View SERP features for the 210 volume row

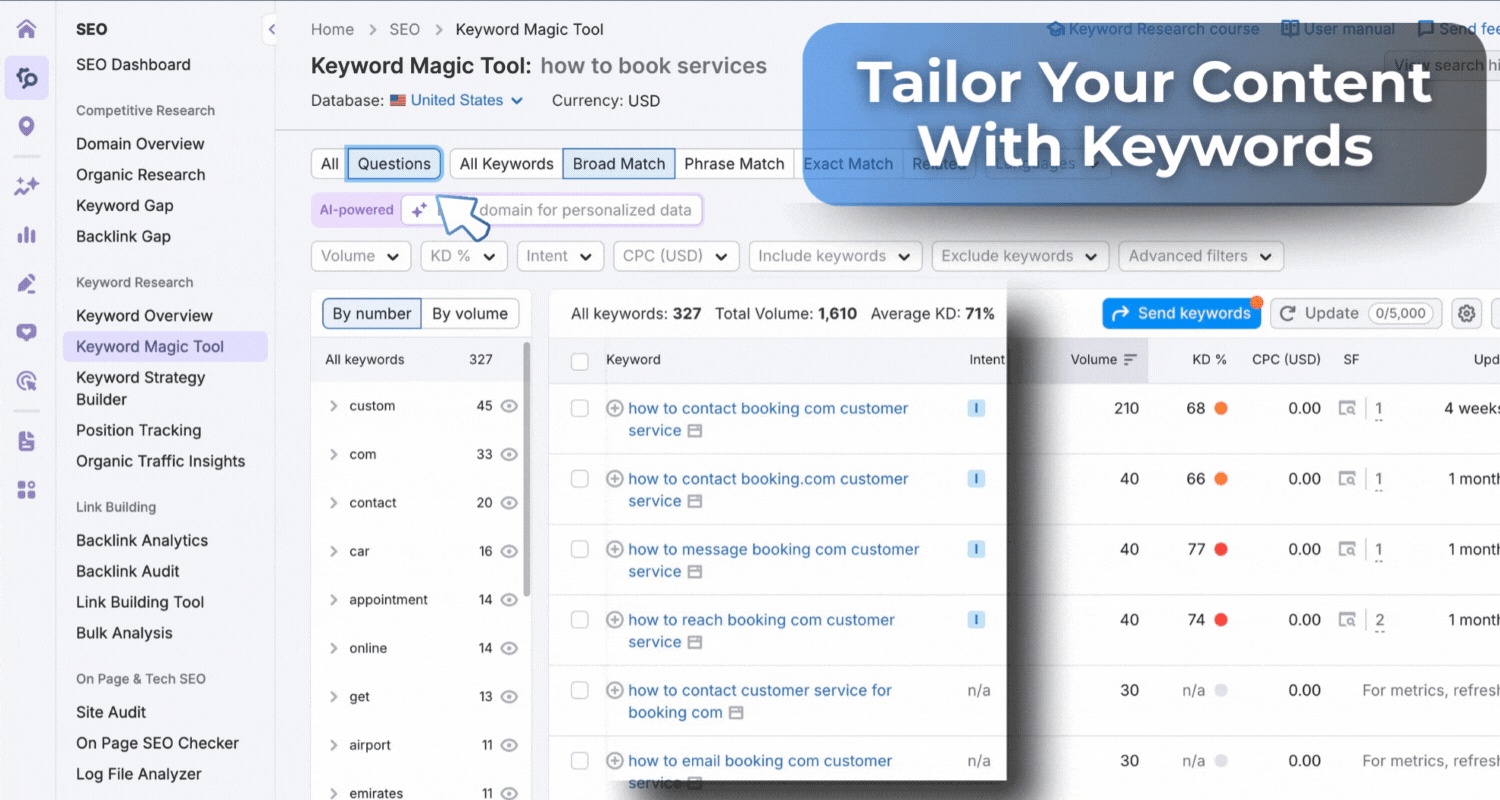pyautogui.click(x=1348, y=408)
